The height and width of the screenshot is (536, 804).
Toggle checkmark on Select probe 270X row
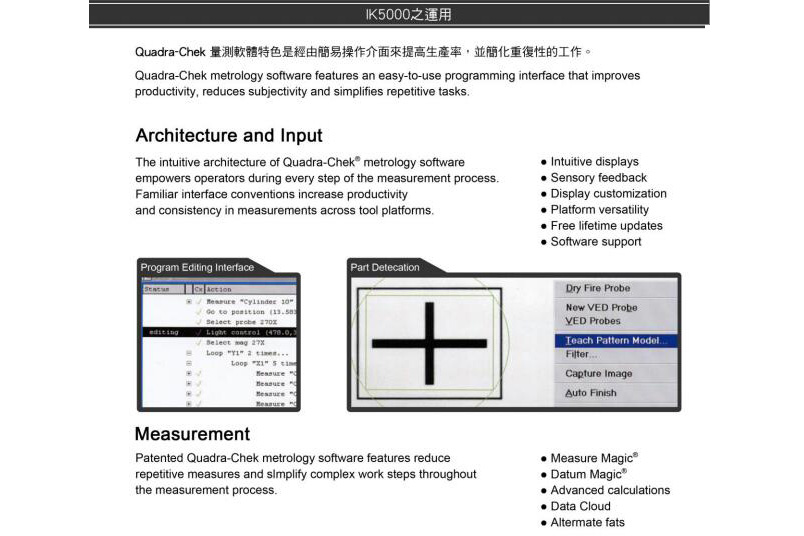click(199, 322)
